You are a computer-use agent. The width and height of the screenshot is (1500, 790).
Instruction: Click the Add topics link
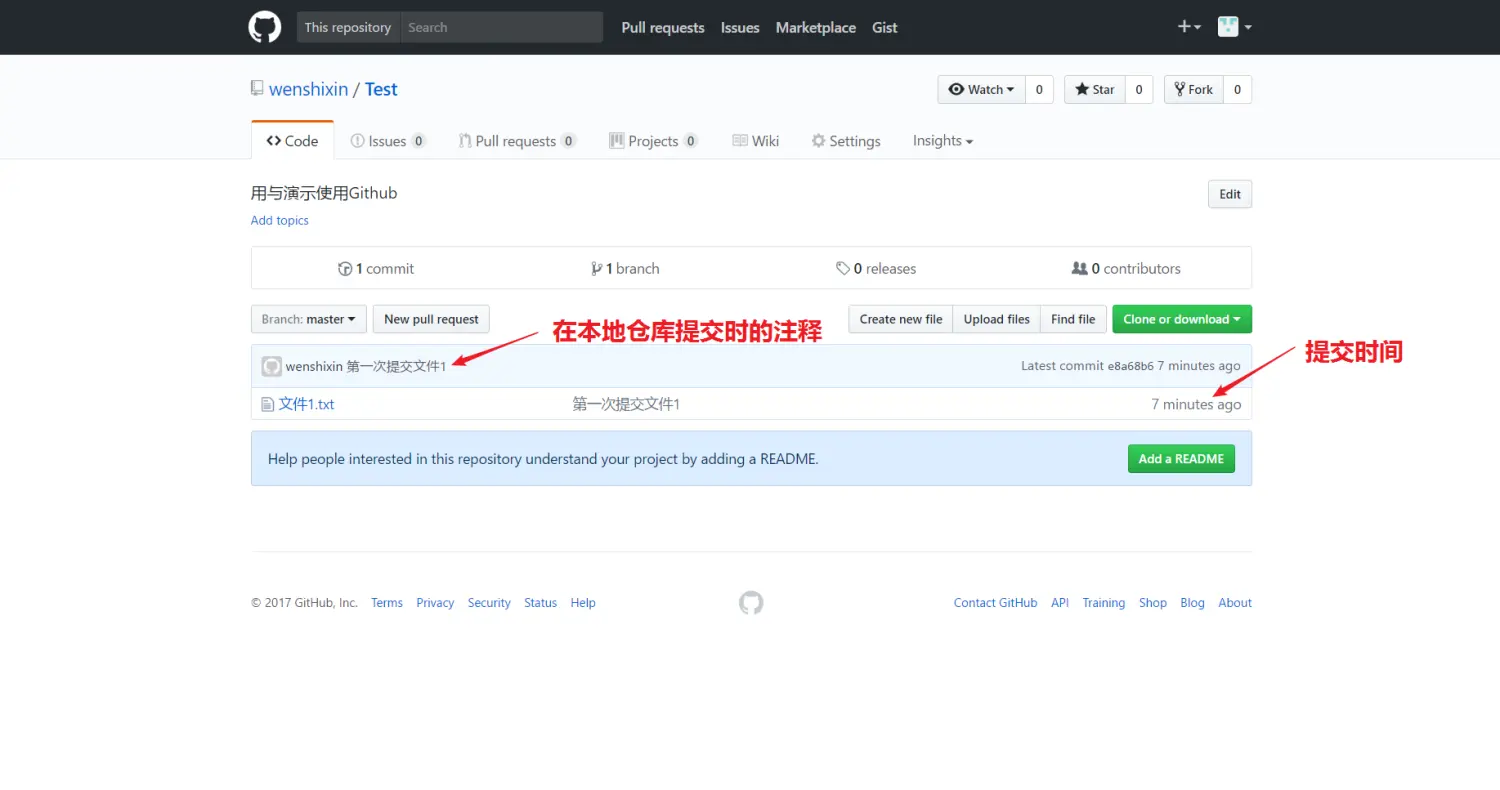(x=280, y=220)
